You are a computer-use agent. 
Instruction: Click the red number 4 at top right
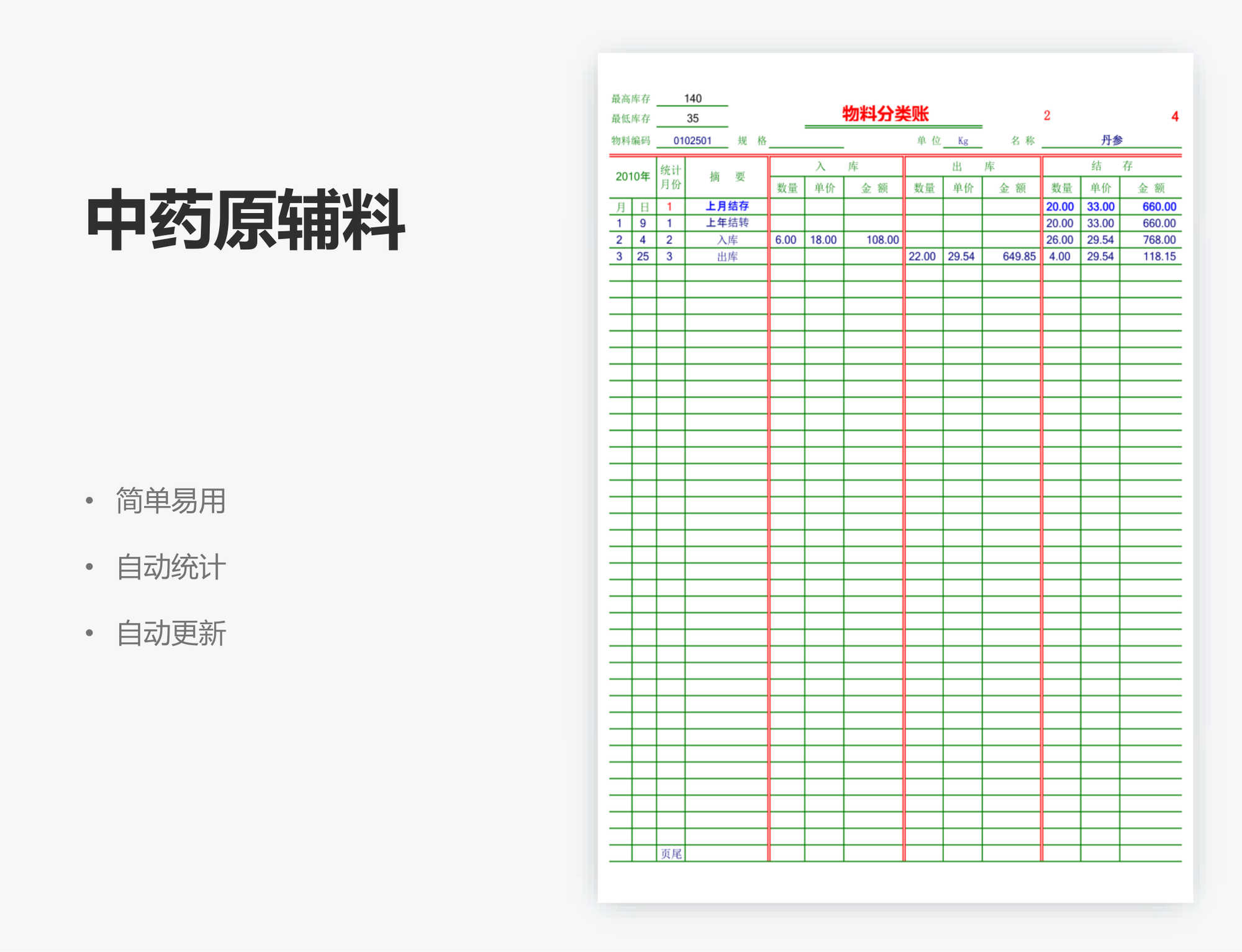point(1174,116)
